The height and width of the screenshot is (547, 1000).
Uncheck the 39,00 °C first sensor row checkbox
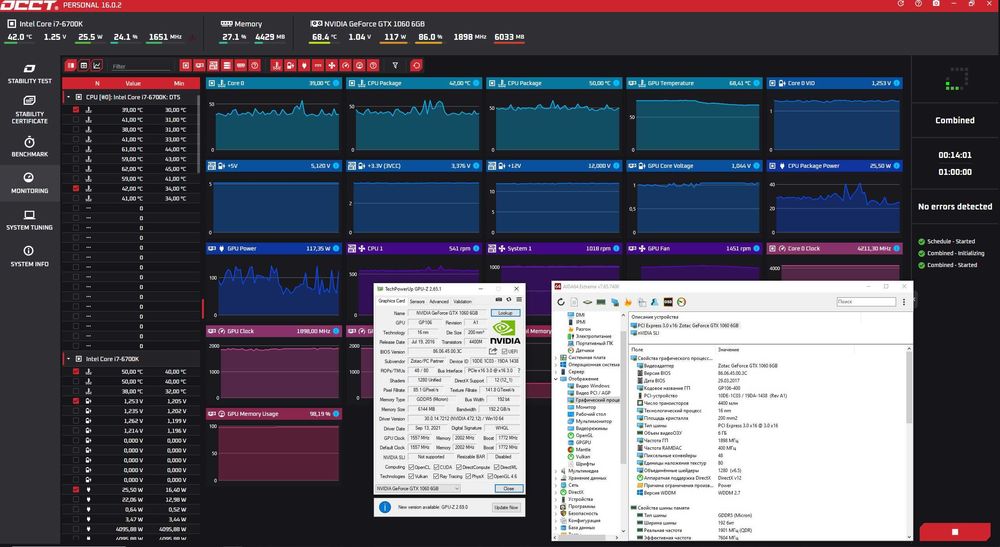(x=76, y=110)
